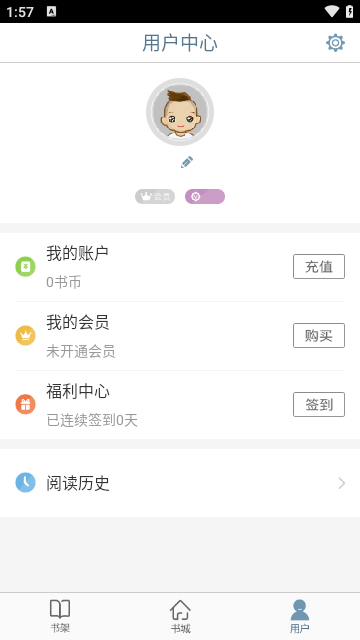Click the 购买 membership button
This screenshot has height=640, width=360.
pos(319,336)
